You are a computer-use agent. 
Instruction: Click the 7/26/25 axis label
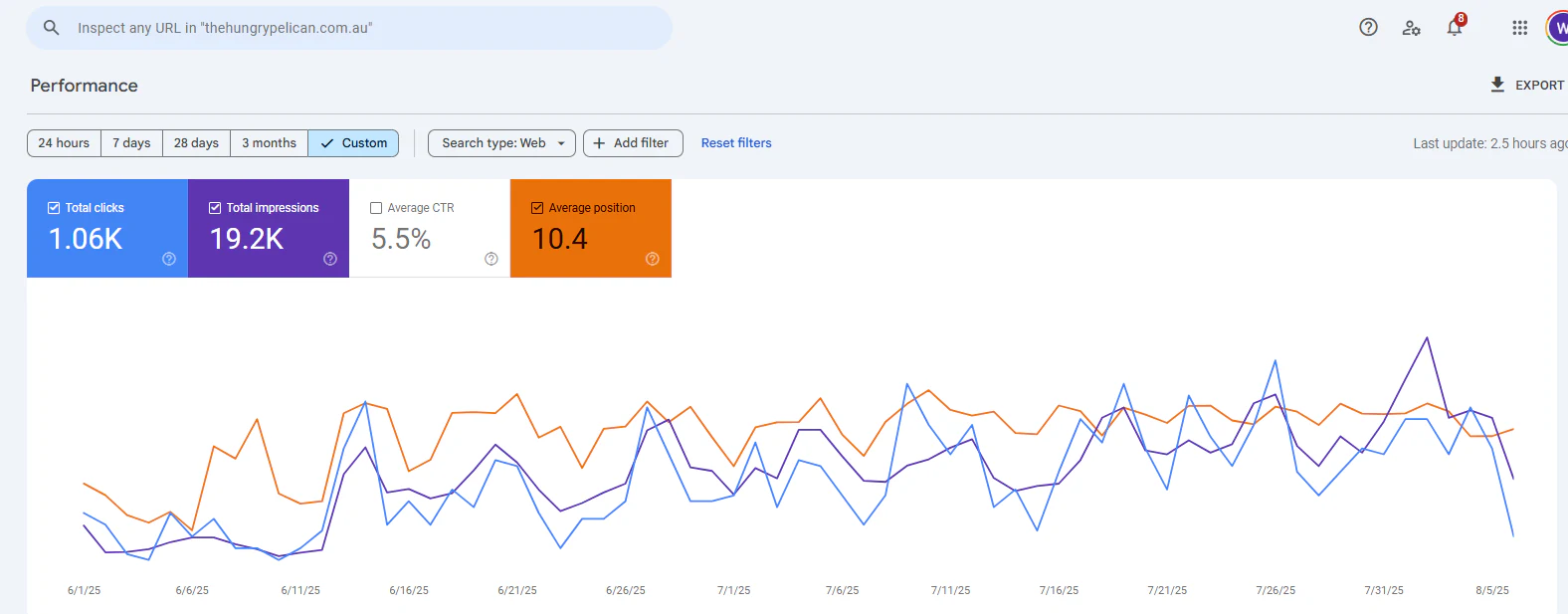(x=1275, y=590)
